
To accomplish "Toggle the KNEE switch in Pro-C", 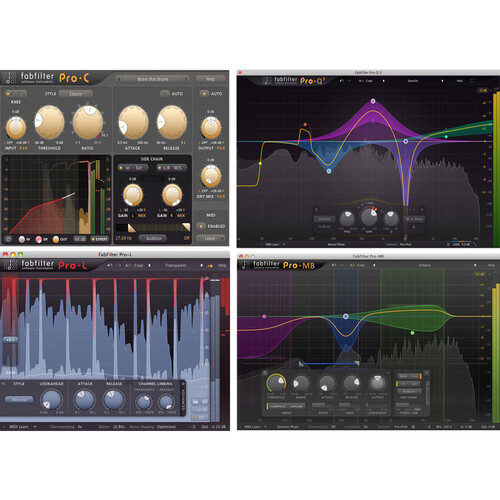I will 16,94.
